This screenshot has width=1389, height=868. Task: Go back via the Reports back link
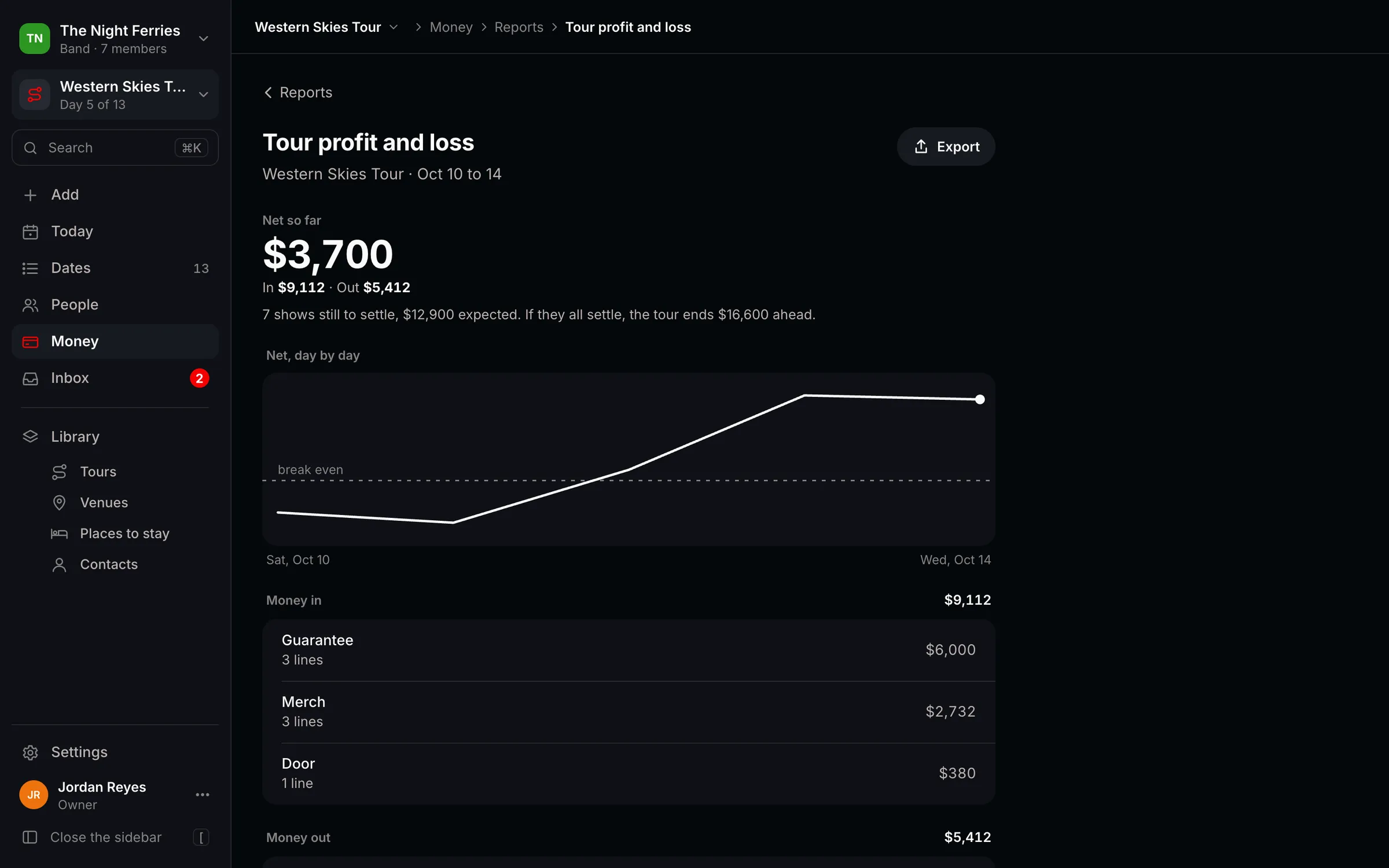pos(298,93)
